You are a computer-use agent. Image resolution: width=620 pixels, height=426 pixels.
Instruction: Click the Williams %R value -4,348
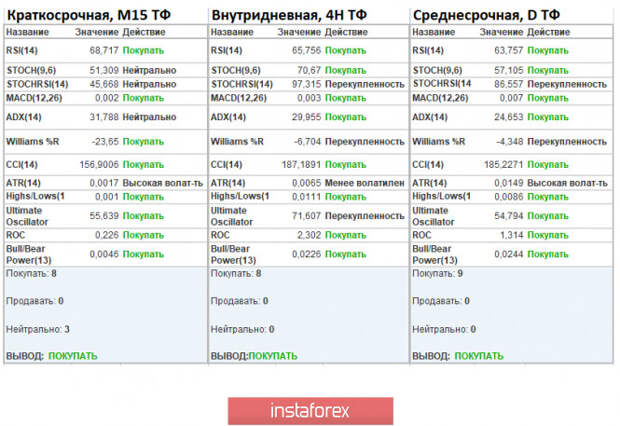pos(510,142)
